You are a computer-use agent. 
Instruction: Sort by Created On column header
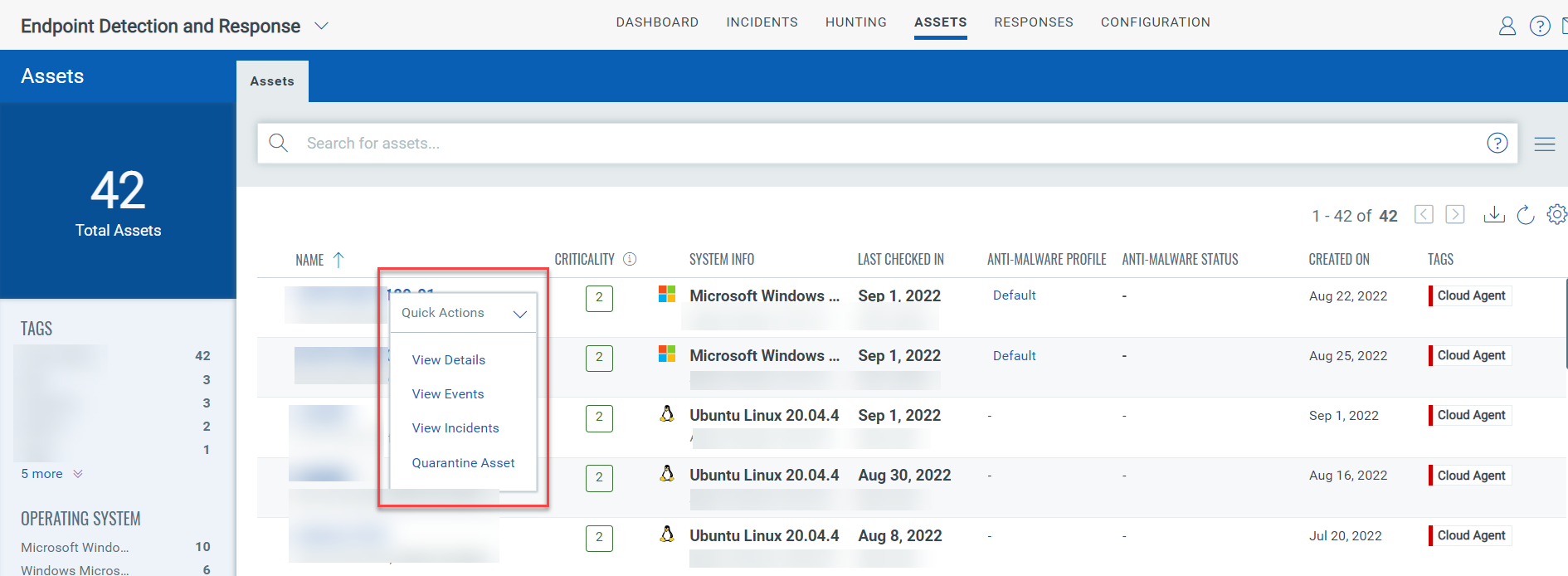tap(1339, 259)
